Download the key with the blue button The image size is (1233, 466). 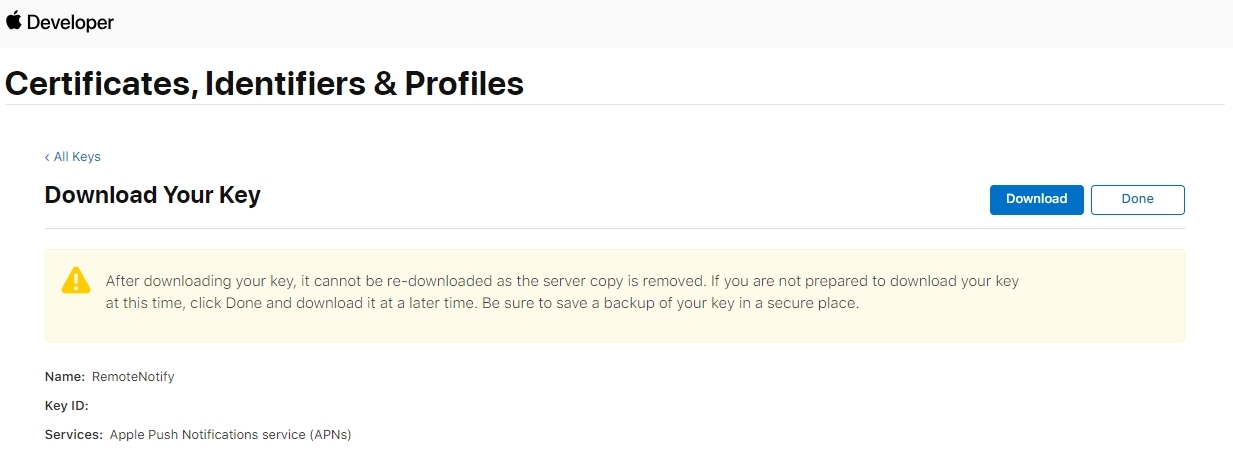[x=1036, y=199]
